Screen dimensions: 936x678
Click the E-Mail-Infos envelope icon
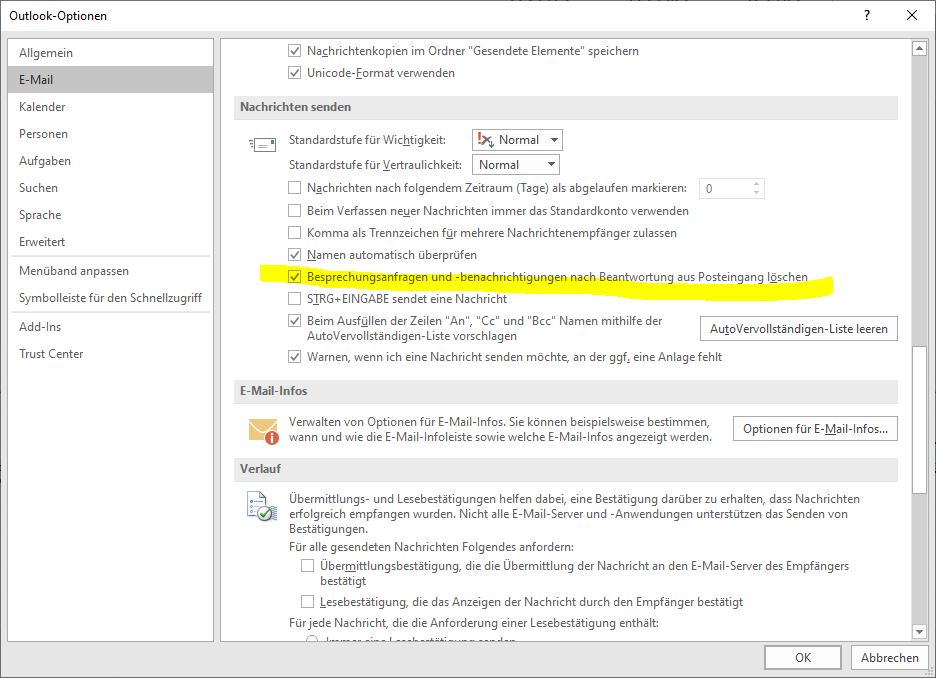coord(264,431)
